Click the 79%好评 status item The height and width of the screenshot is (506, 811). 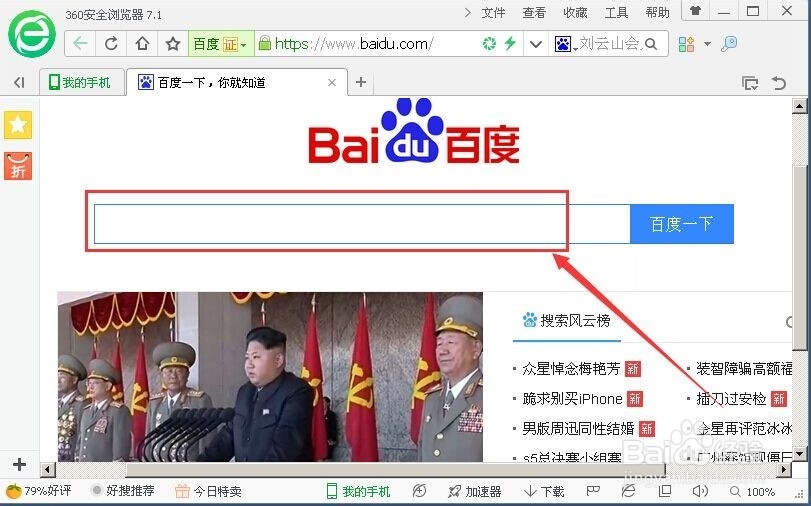point(39,490)
